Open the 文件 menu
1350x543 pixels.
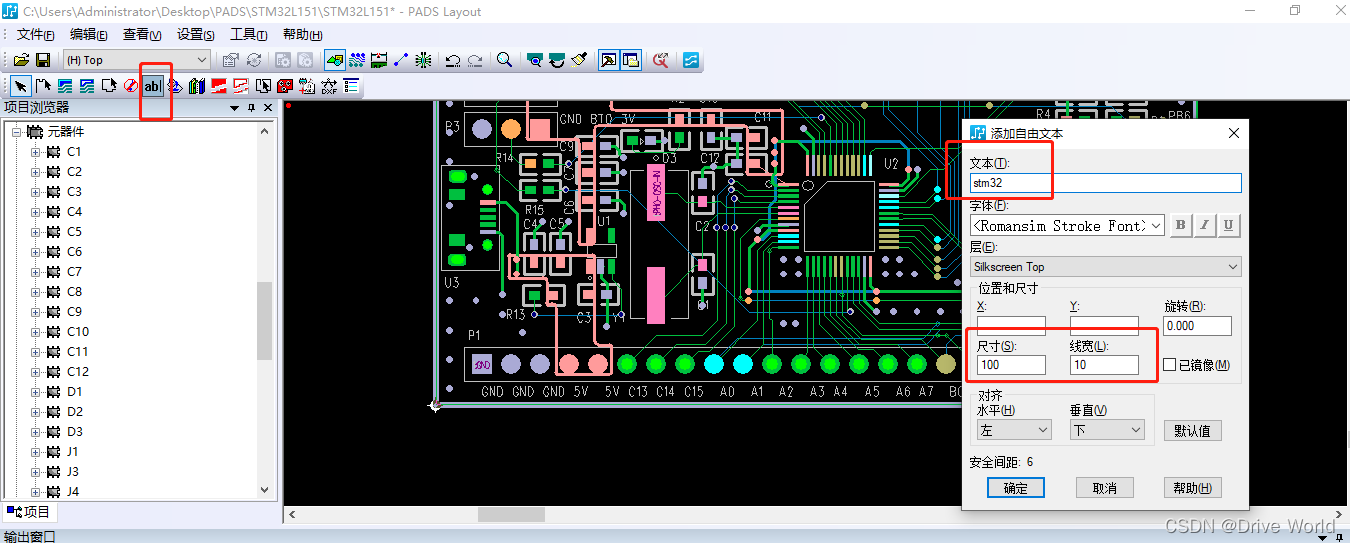[35, 34]
